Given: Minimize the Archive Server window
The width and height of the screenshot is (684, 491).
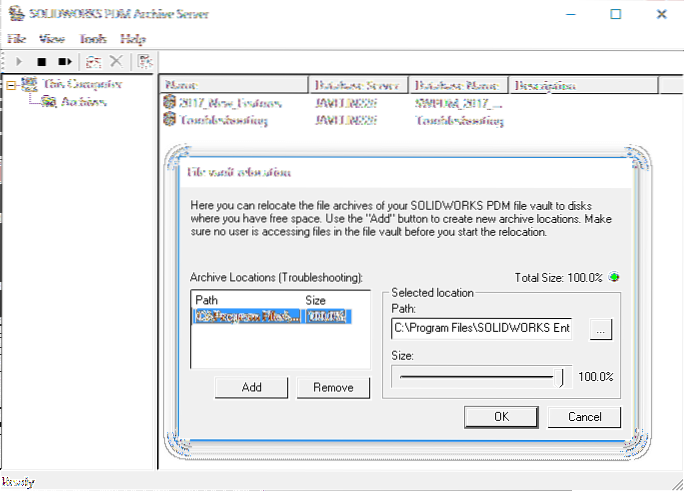Looking at the screenshot, I should click(571, 14).
